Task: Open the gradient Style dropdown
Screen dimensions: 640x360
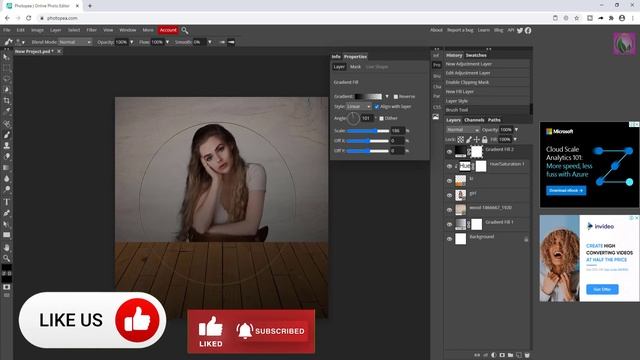Action: coord(359,107)
